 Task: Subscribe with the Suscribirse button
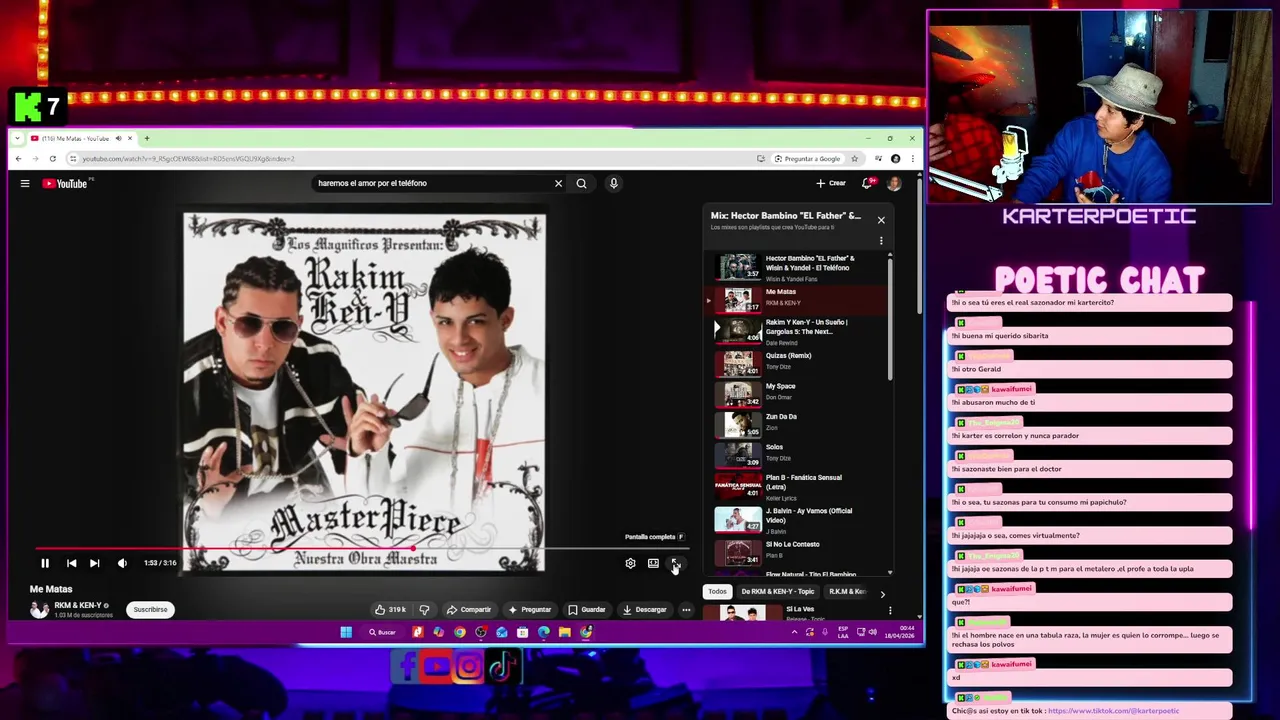click(x=151, y=609)
